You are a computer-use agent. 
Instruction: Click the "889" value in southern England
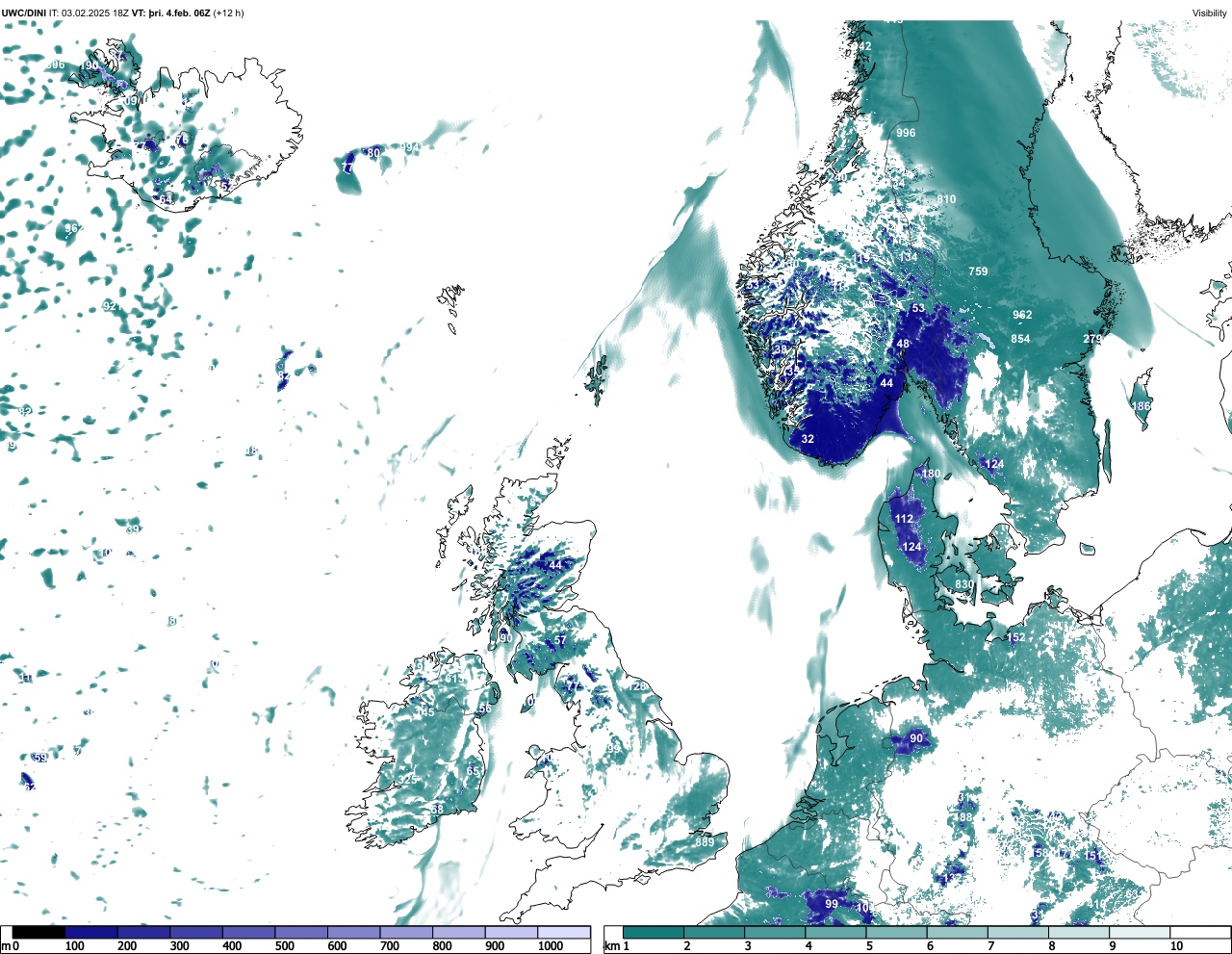pos(705,842)
